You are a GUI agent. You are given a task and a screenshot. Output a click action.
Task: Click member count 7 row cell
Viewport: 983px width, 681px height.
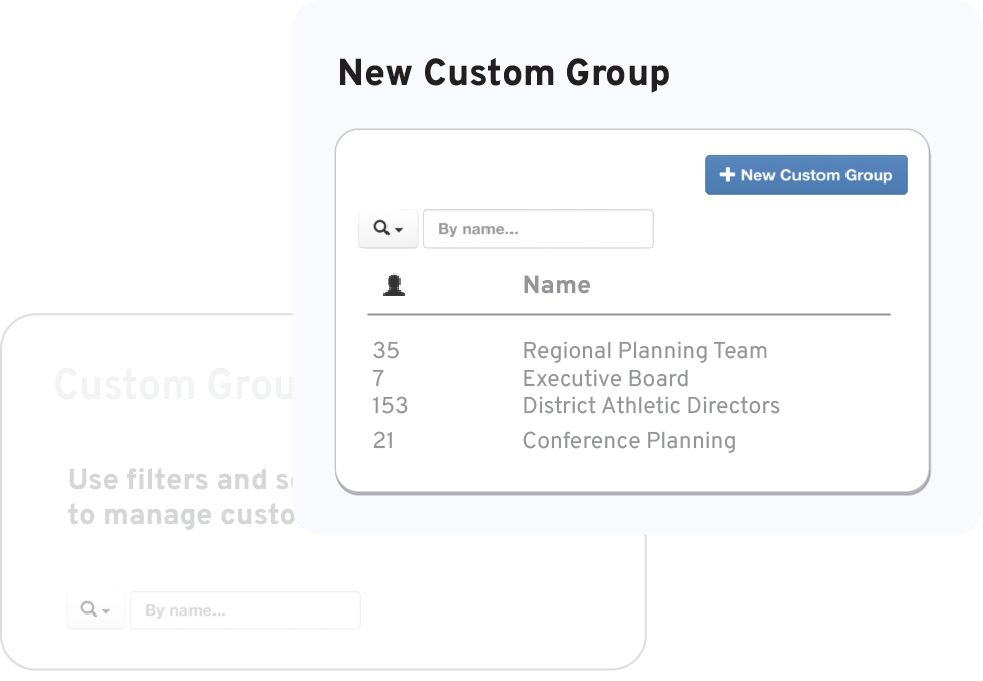pos(378,378)
